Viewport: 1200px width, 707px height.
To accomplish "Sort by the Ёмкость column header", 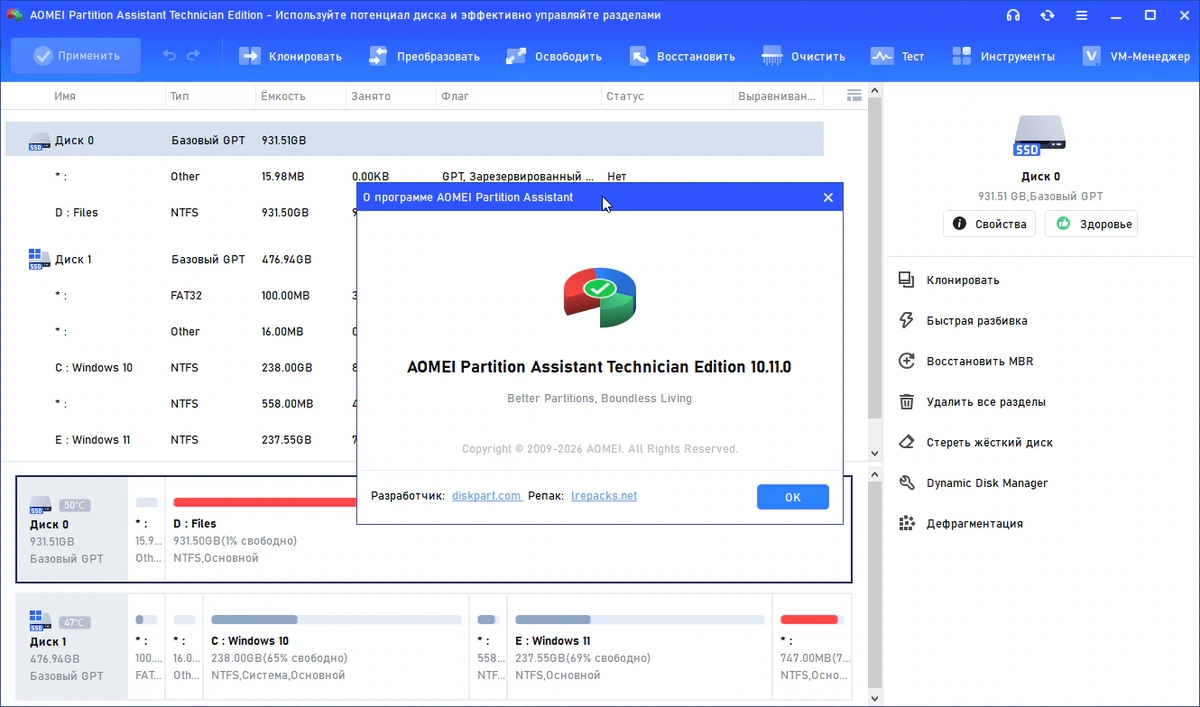I will [284, 97].
